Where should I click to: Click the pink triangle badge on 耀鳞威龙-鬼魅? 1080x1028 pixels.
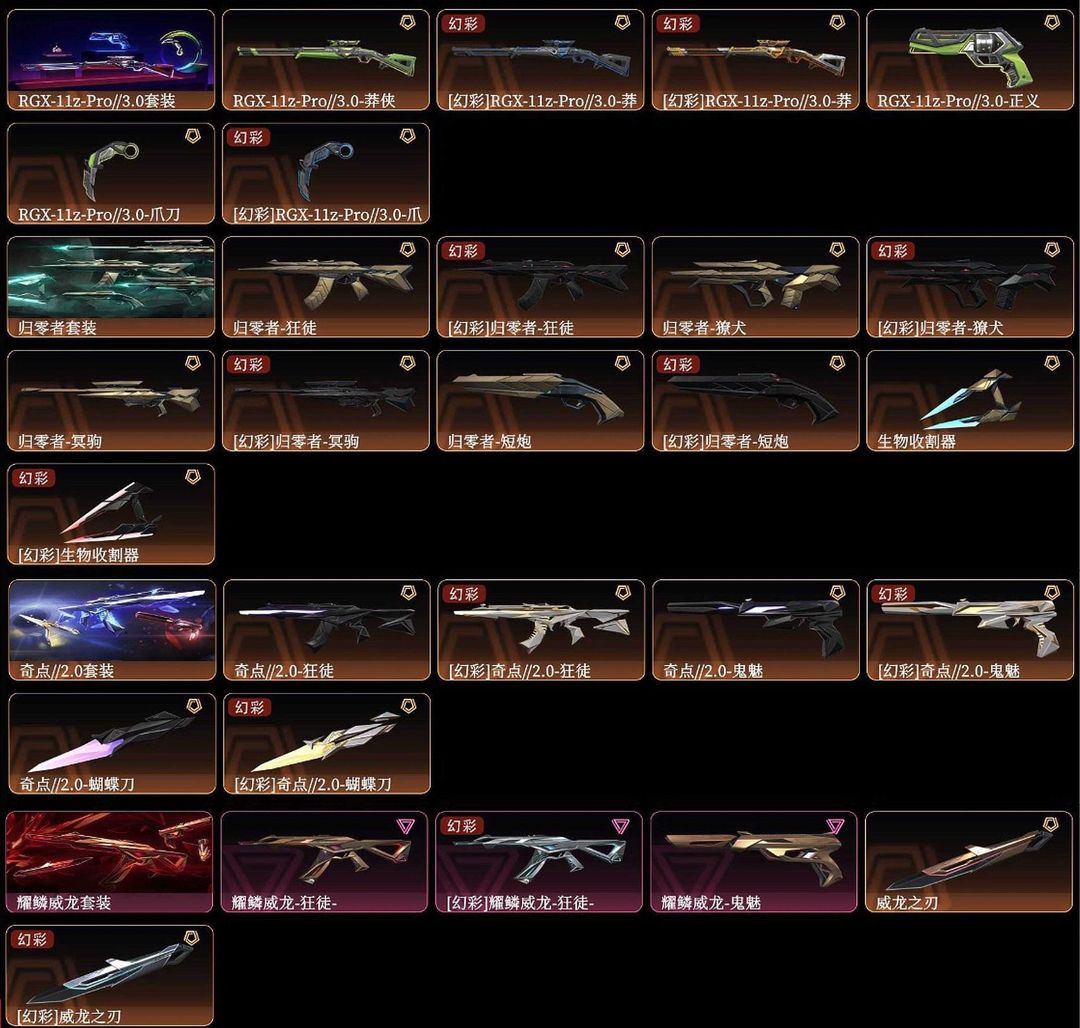835,826
